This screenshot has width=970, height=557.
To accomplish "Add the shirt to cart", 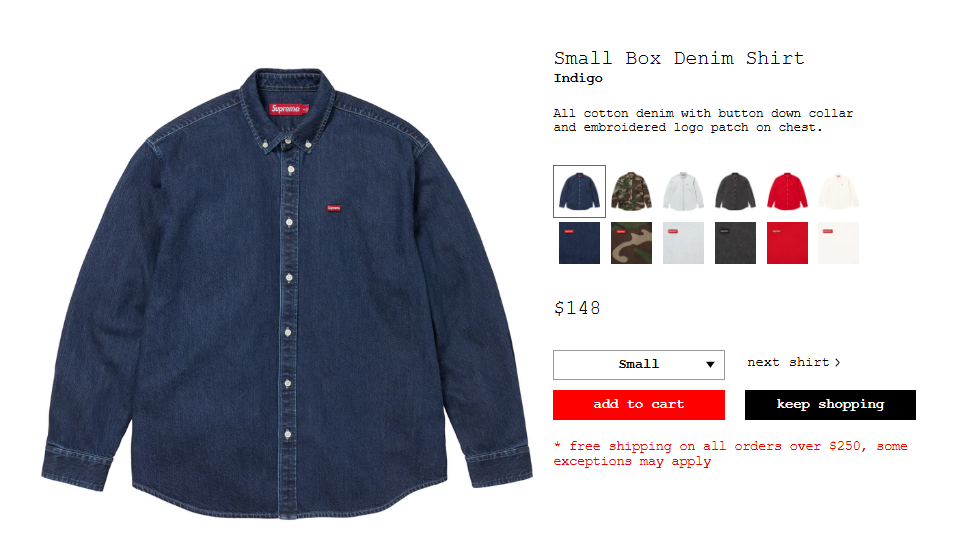I will point(638,405).
